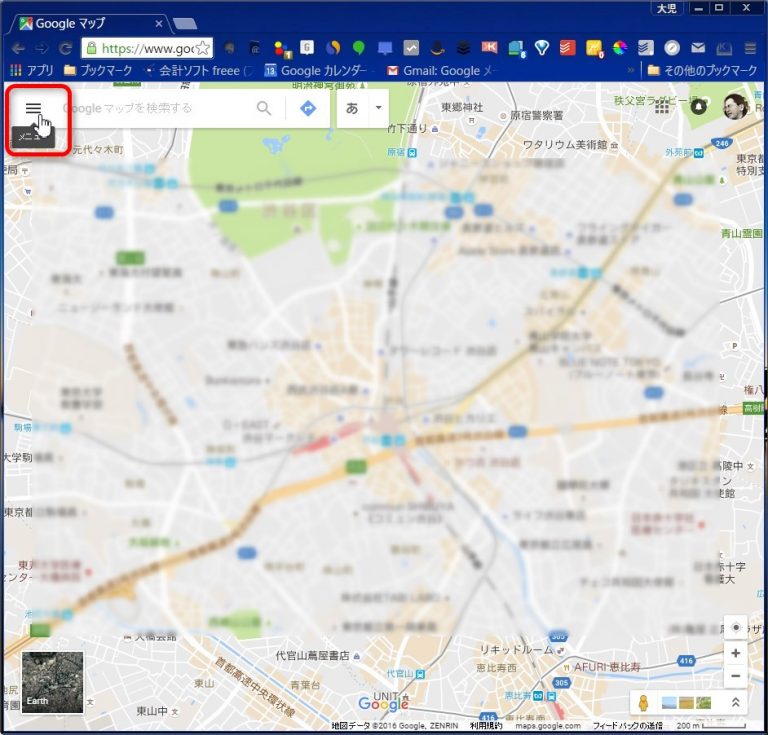Image resolution: width=768 pixels, height=735 pixels.
Task: Open the Google apps grid
Action: pyautogui.click(x=662, y=107)
